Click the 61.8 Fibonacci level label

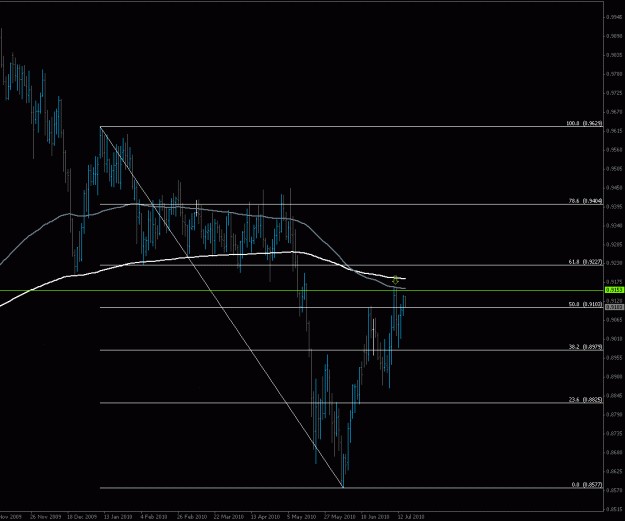[x=586, y=262]
